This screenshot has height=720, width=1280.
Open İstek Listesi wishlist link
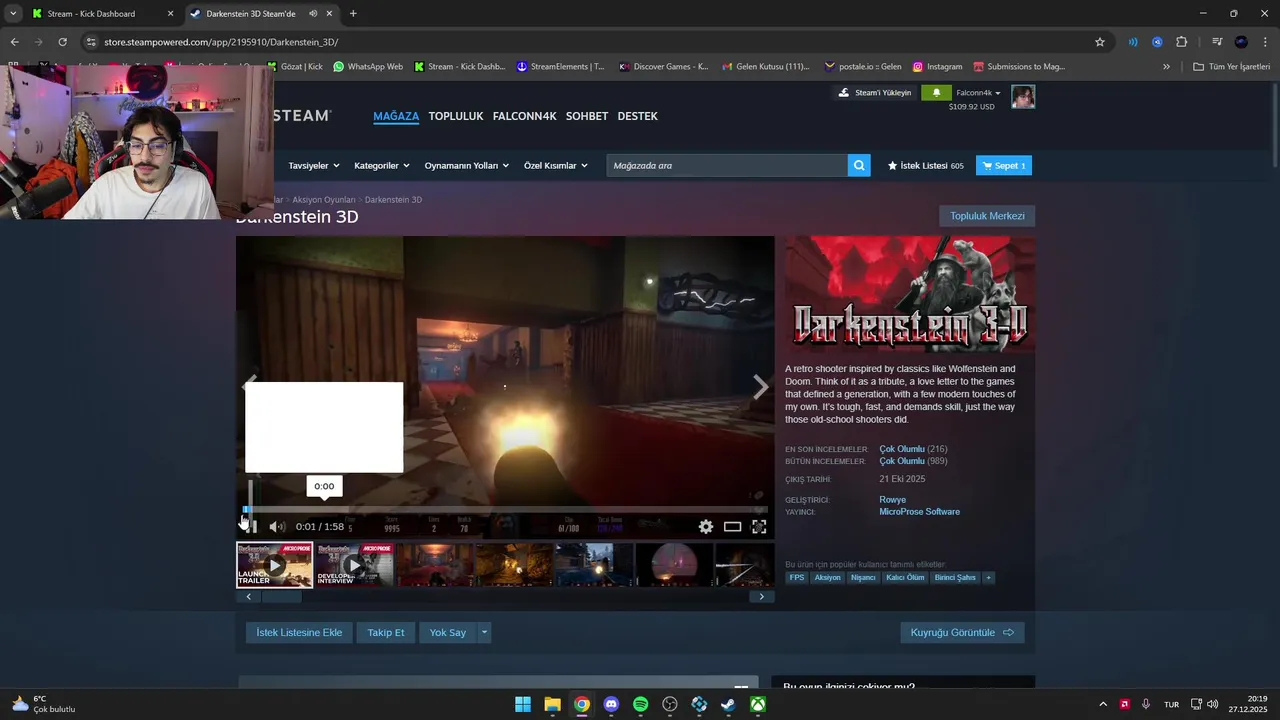tap(926, 166)
